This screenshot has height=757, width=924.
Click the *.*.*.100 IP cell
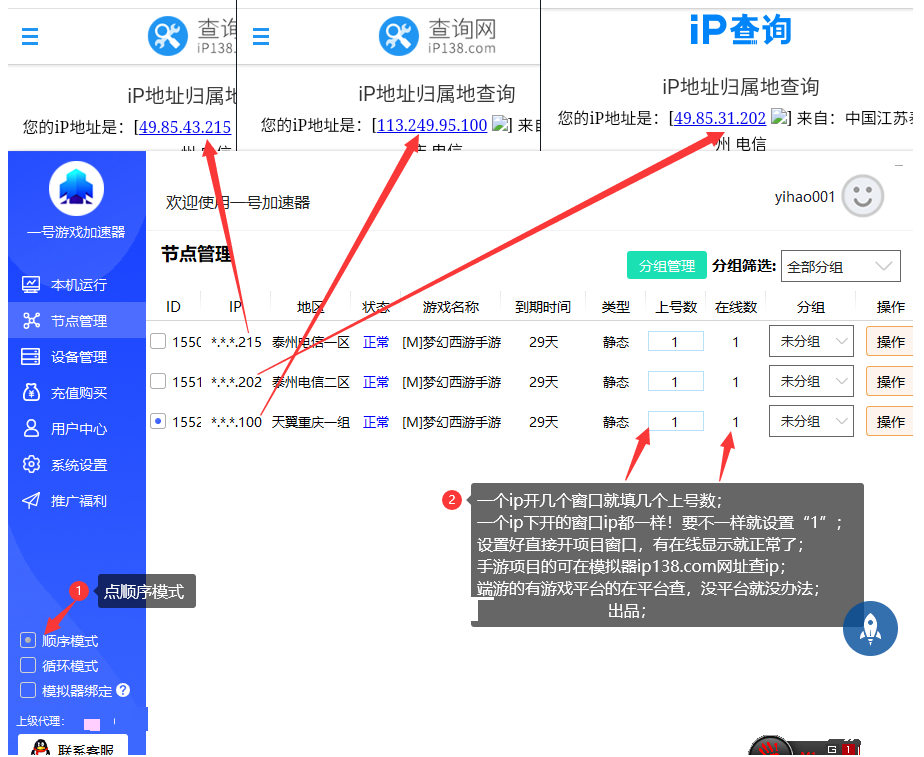click(x=236, y=422)
